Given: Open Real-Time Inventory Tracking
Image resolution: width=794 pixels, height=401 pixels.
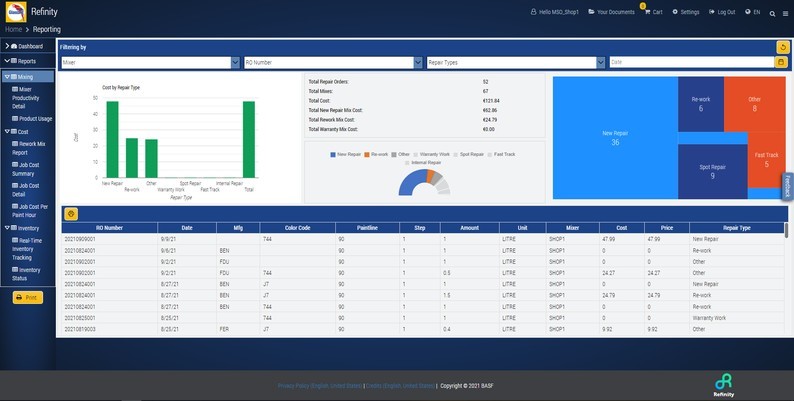Looking at the screenshot, I should tap(27, 249).
